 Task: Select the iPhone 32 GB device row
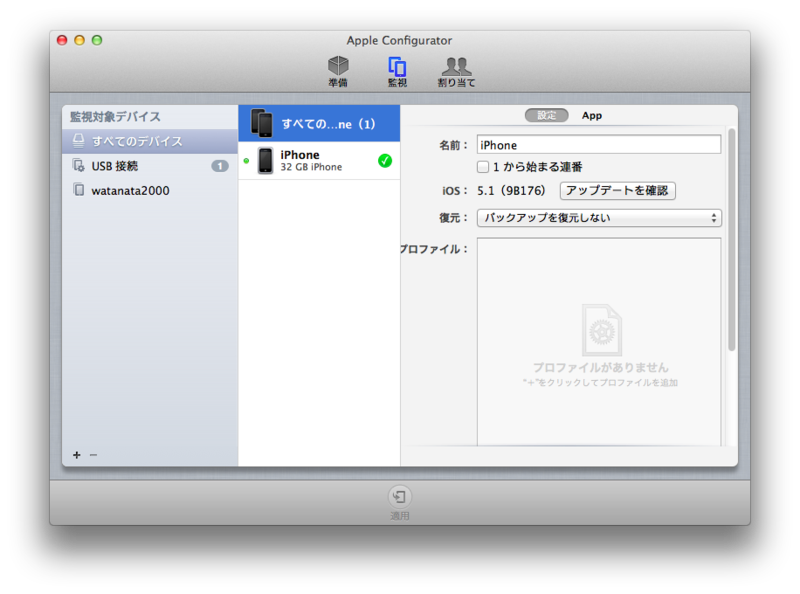(x=319, y=161)
